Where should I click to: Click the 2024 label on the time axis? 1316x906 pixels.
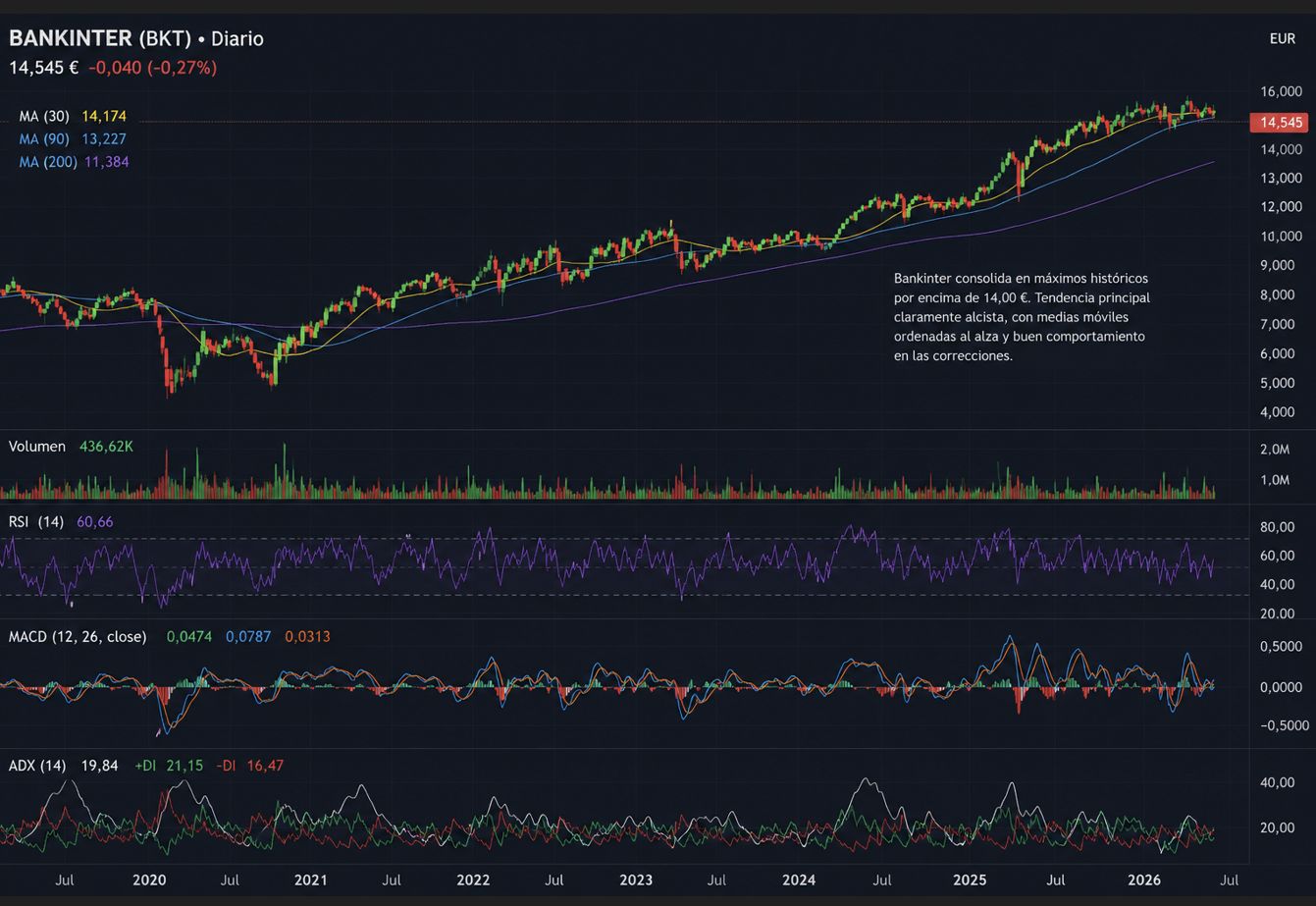tap(799, 880)
